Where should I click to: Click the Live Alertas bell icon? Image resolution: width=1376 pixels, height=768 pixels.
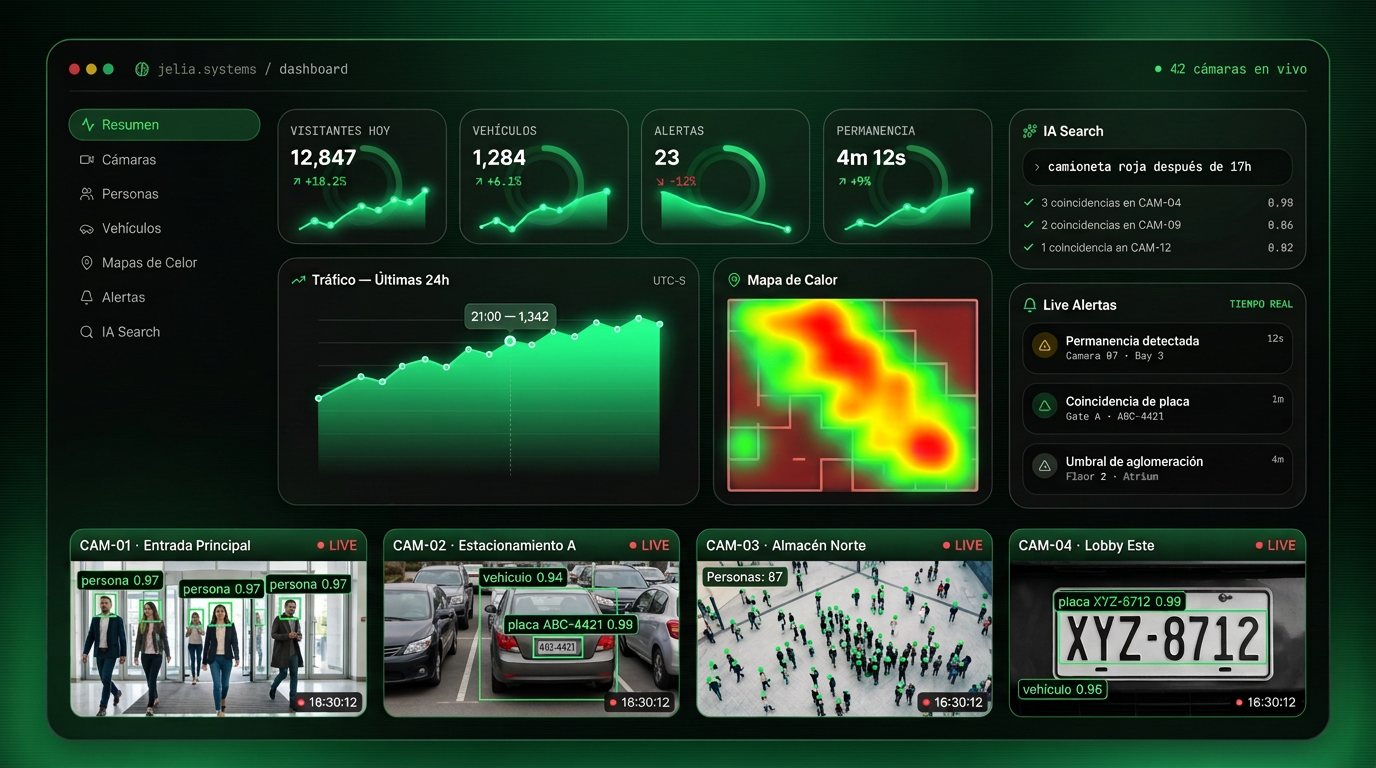point(1030,305)
